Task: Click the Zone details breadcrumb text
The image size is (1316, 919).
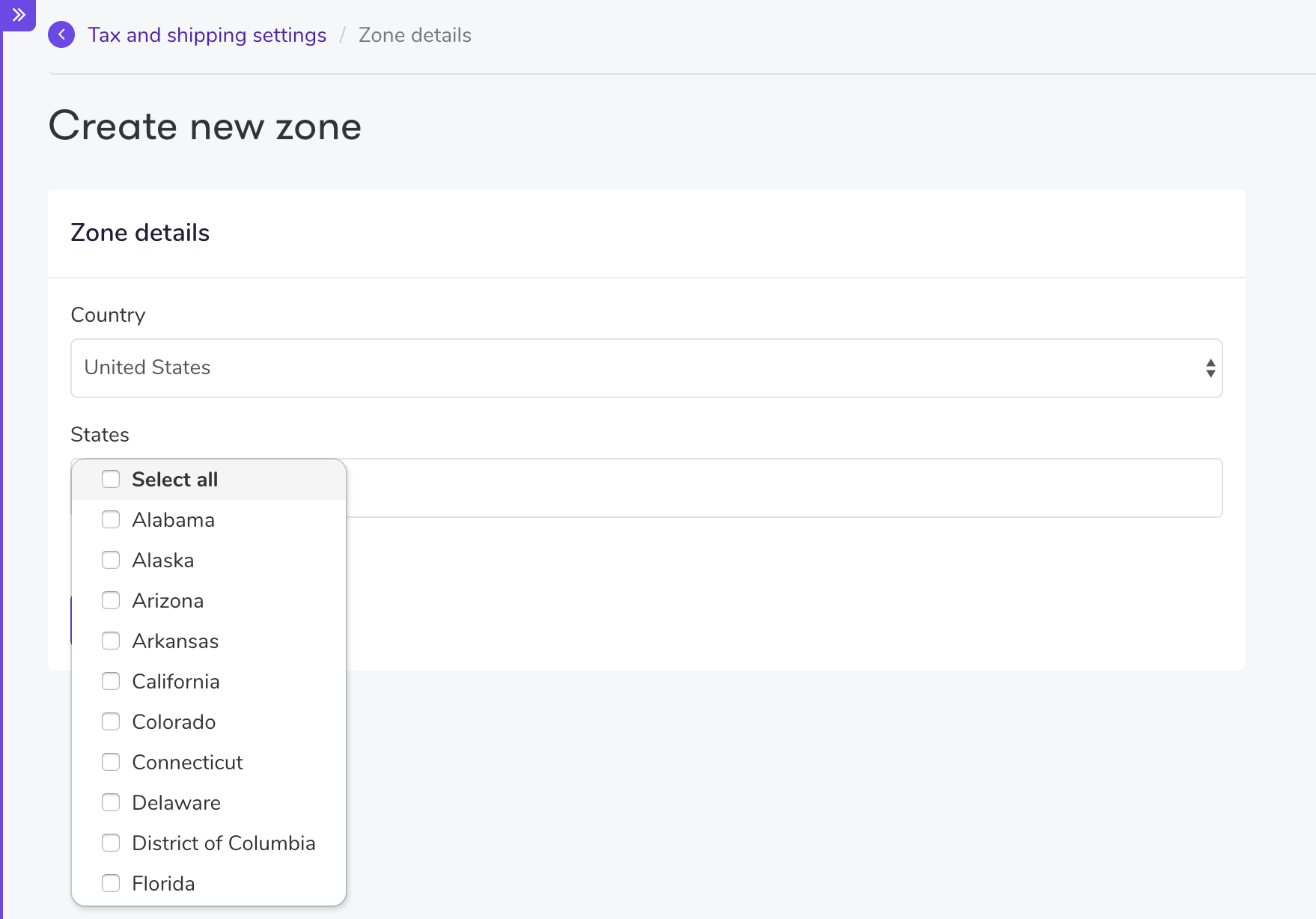Action: pyautogui.click(x=415, y=35)
